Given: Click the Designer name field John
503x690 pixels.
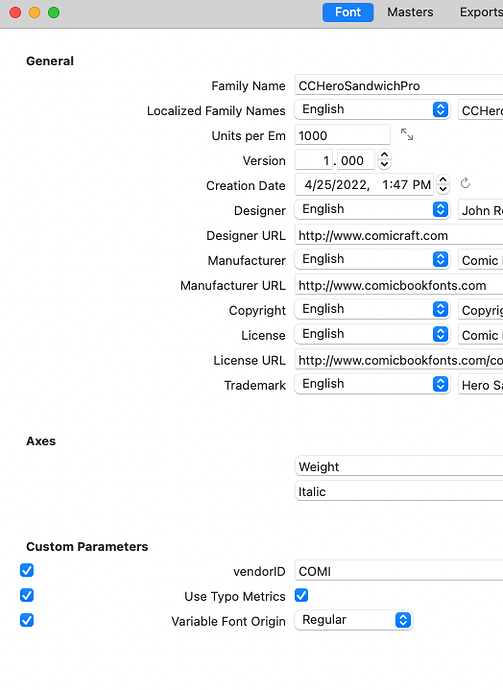Looking at the screenshot, I should point(481,210).
